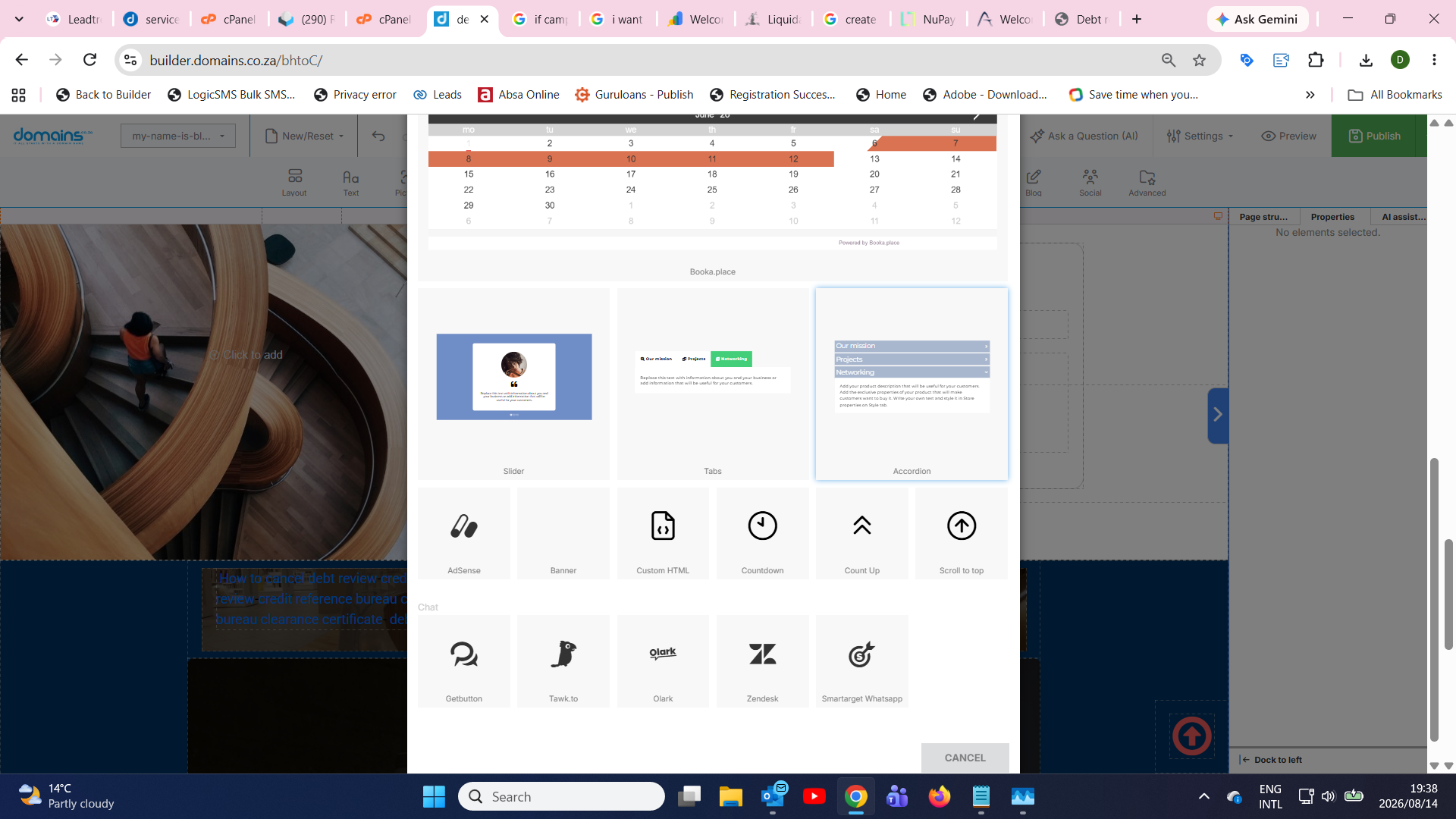This screenshot has height=819, width=1456.
Task: Open the browser Extensions menu
Action: click(x=1316, y=60)
